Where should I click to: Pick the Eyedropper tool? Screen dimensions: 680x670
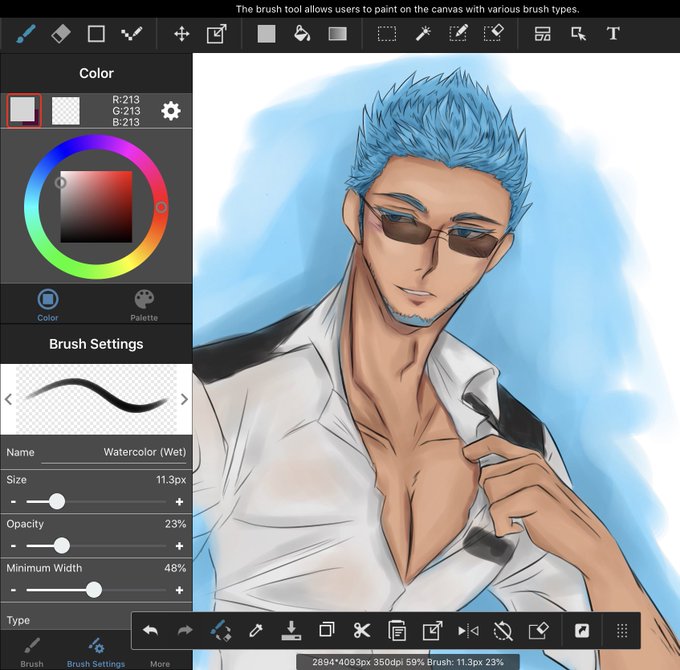[x=256, y=631]
